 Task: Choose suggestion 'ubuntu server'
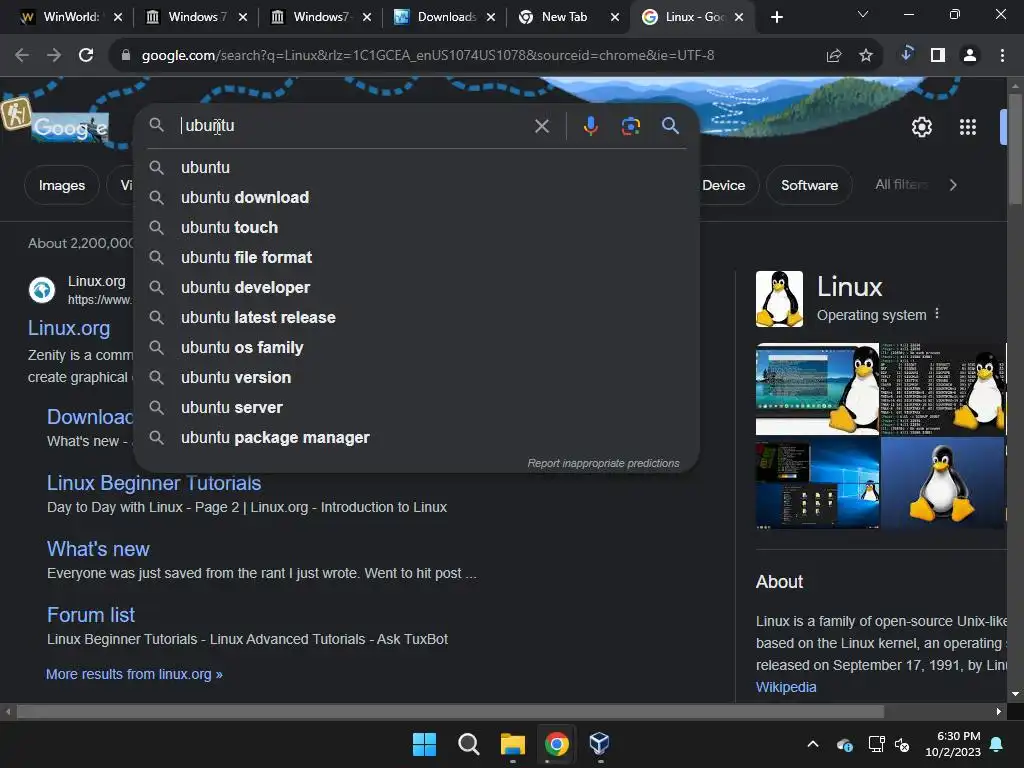pyautogui.click(x=416, y=408)
